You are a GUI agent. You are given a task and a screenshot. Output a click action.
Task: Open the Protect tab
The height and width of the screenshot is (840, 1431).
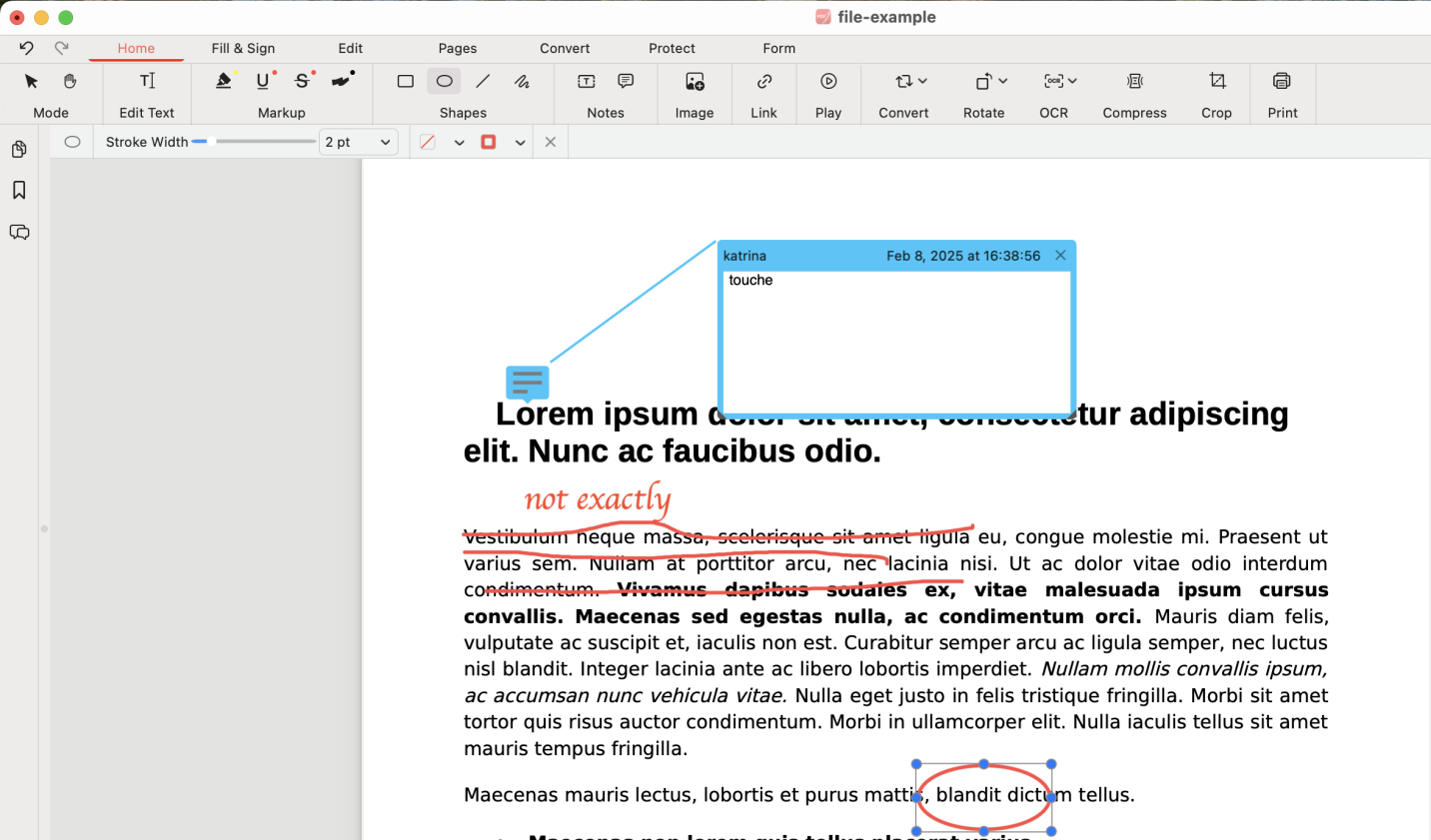(672, 48)
